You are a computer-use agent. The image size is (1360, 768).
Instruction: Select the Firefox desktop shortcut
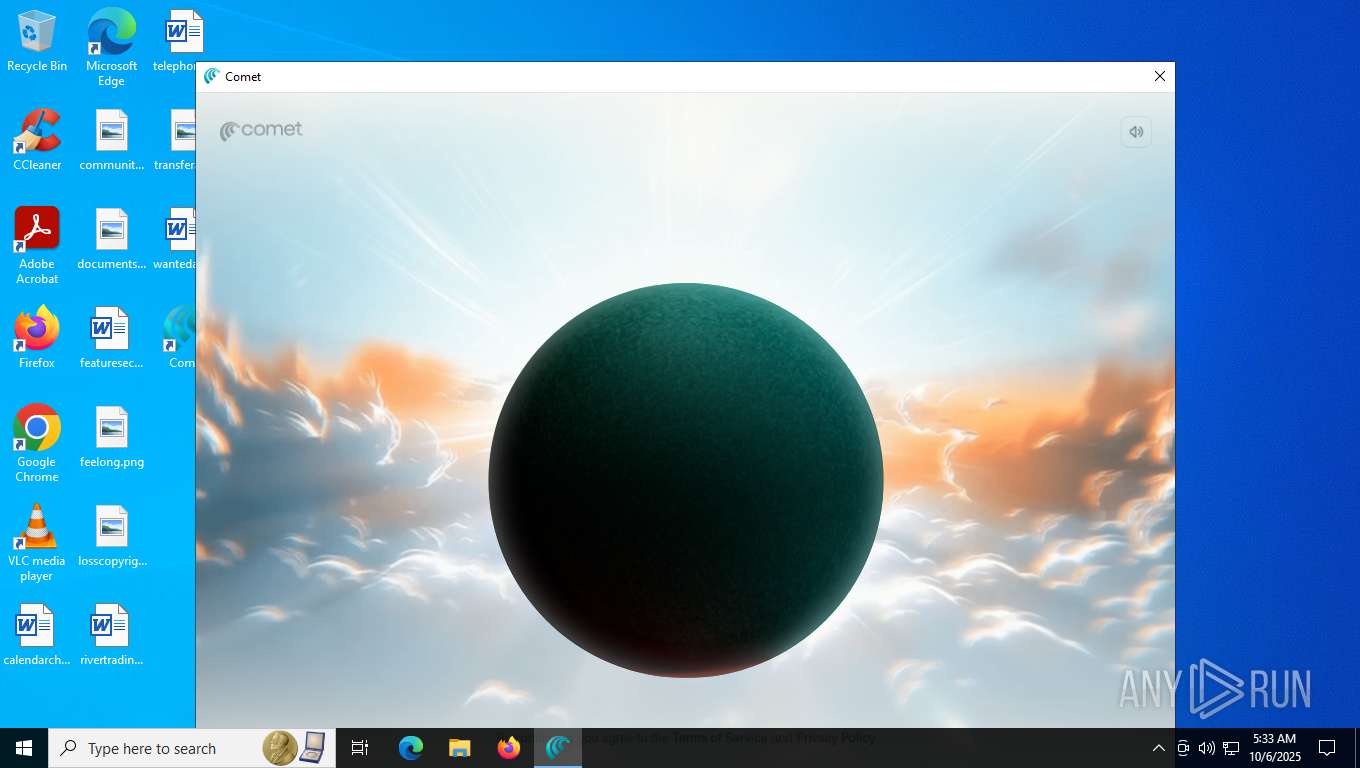[37, 338]
